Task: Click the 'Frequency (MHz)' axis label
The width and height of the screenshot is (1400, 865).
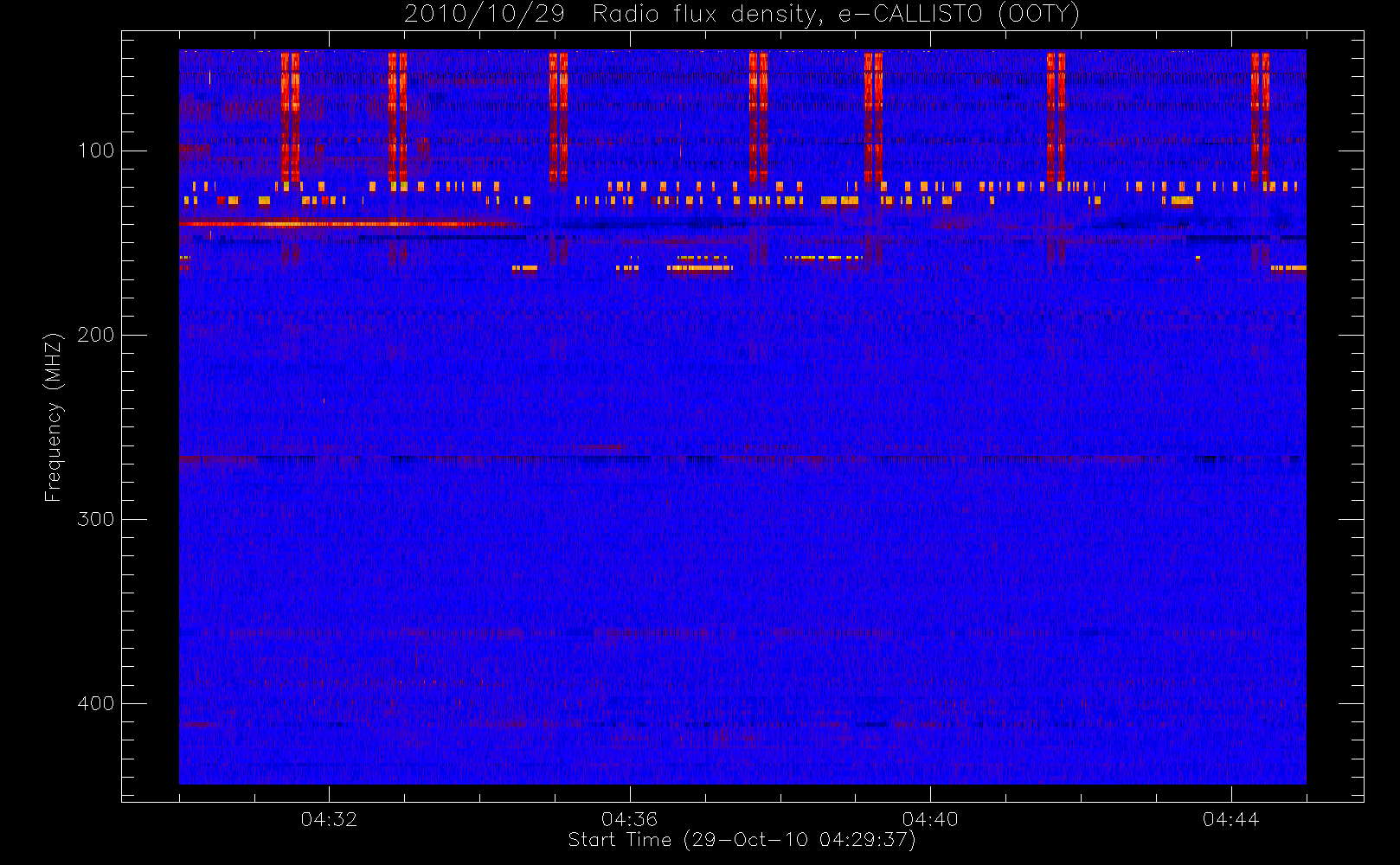Action: (54, 417)
